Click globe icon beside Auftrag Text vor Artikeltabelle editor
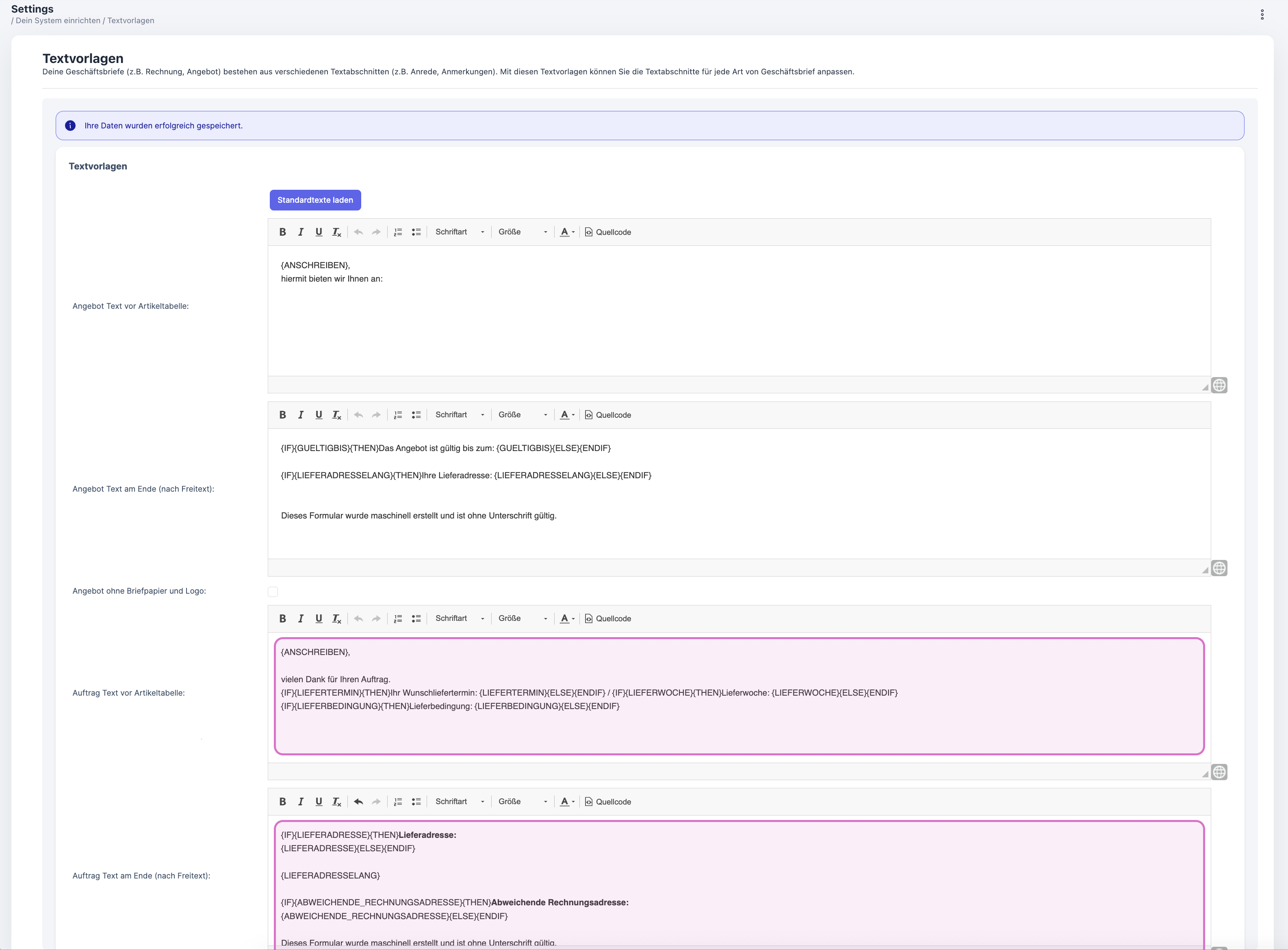Image resolution: width=1288 pixels, height=950 pixels. tap(1219, 772)
